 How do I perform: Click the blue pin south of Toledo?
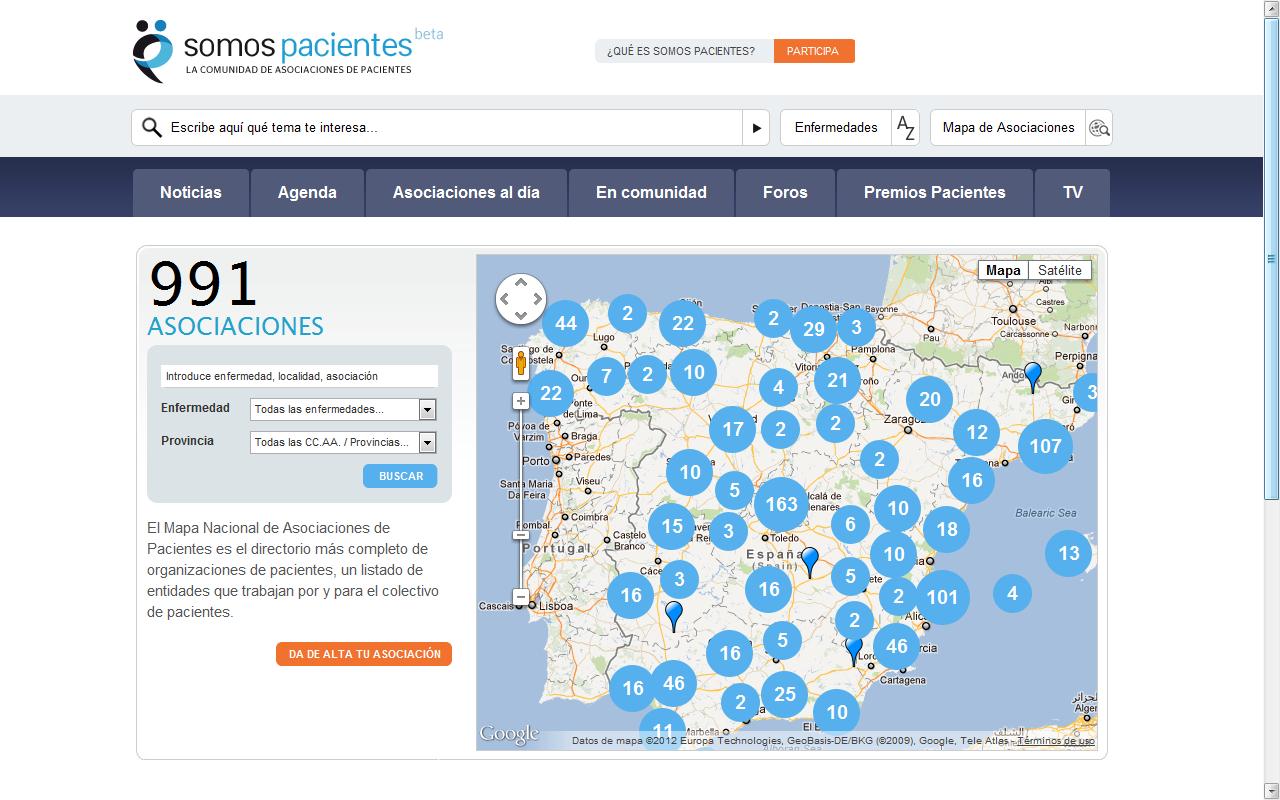coord(810,561)
